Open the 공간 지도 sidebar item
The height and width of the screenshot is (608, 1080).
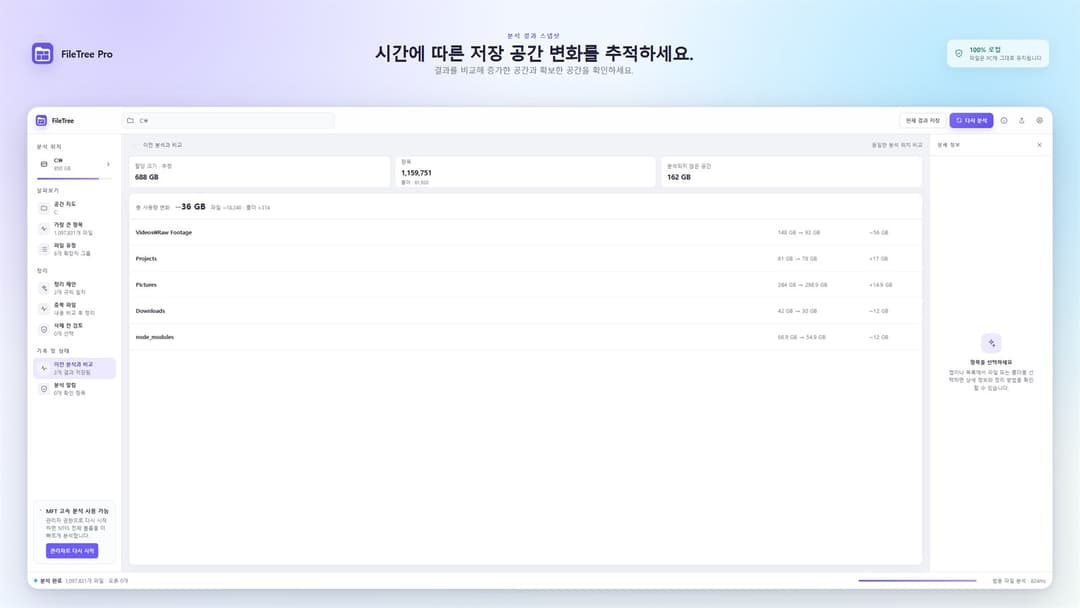[74, 207]
